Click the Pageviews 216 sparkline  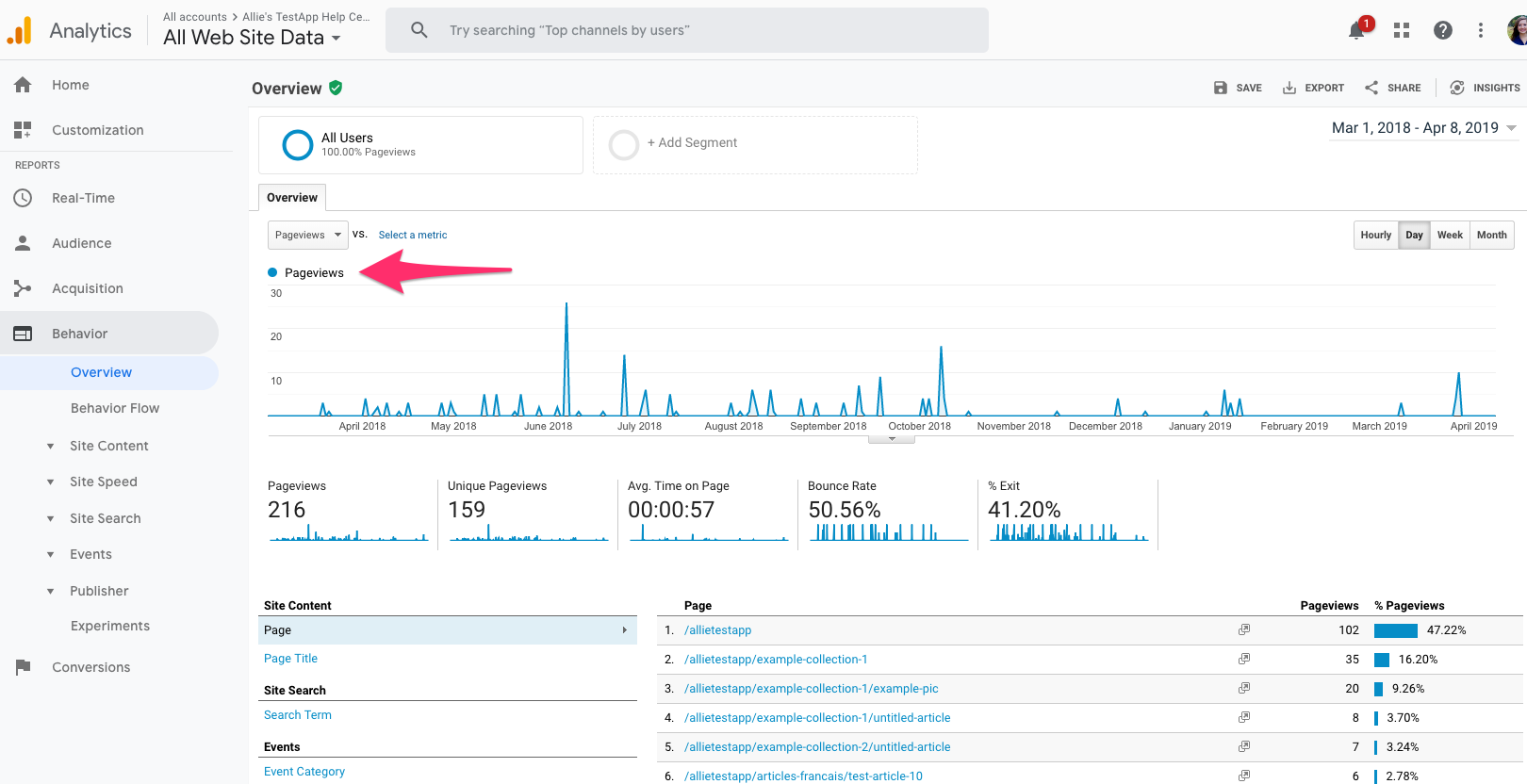(x=349, y=533)
